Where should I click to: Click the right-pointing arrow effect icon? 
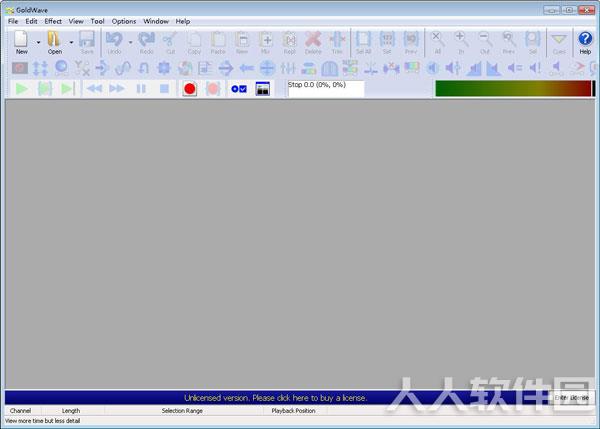click(226, 68)
